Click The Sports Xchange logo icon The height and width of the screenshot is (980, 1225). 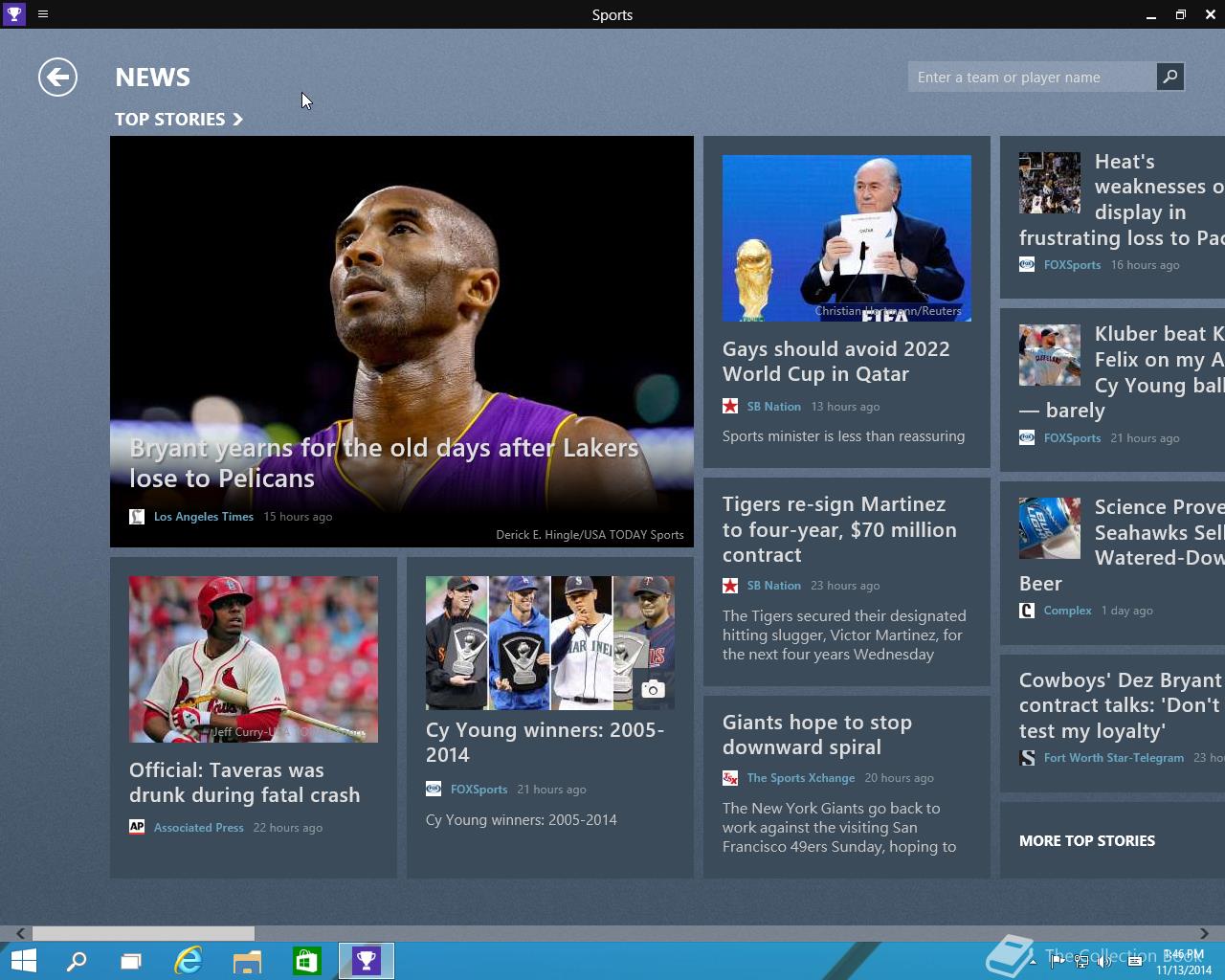tap(730, 778)
